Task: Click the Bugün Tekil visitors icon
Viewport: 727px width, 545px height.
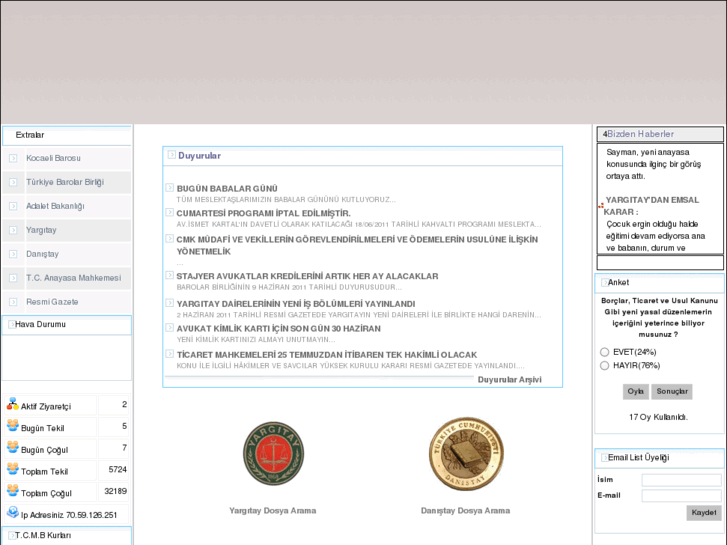Action: tap(13, 425)
